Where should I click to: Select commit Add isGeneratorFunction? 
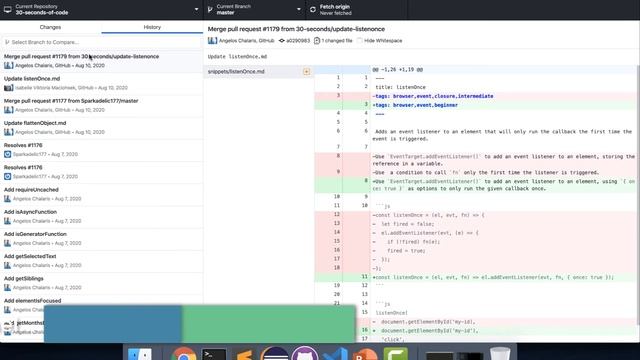(x=101, y=239)
